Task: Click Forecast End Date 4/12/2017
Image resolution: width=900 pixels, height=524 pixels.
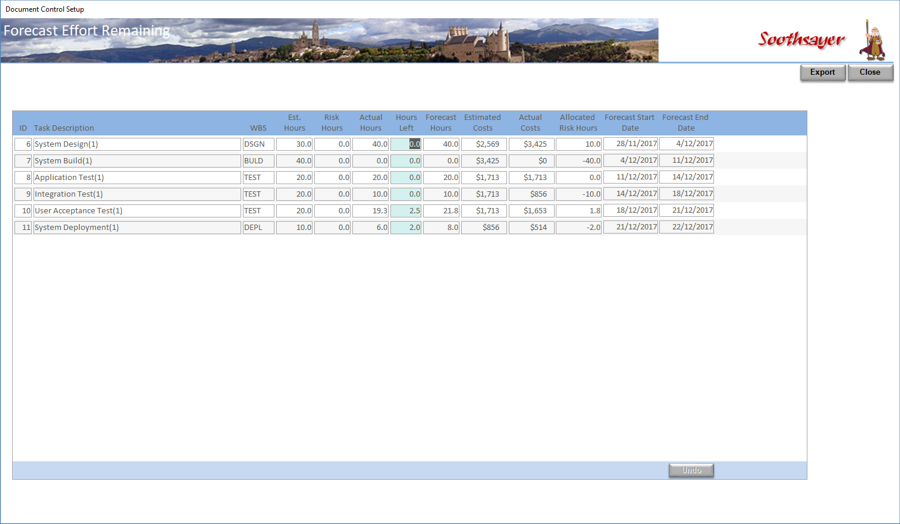Action: 686,143
